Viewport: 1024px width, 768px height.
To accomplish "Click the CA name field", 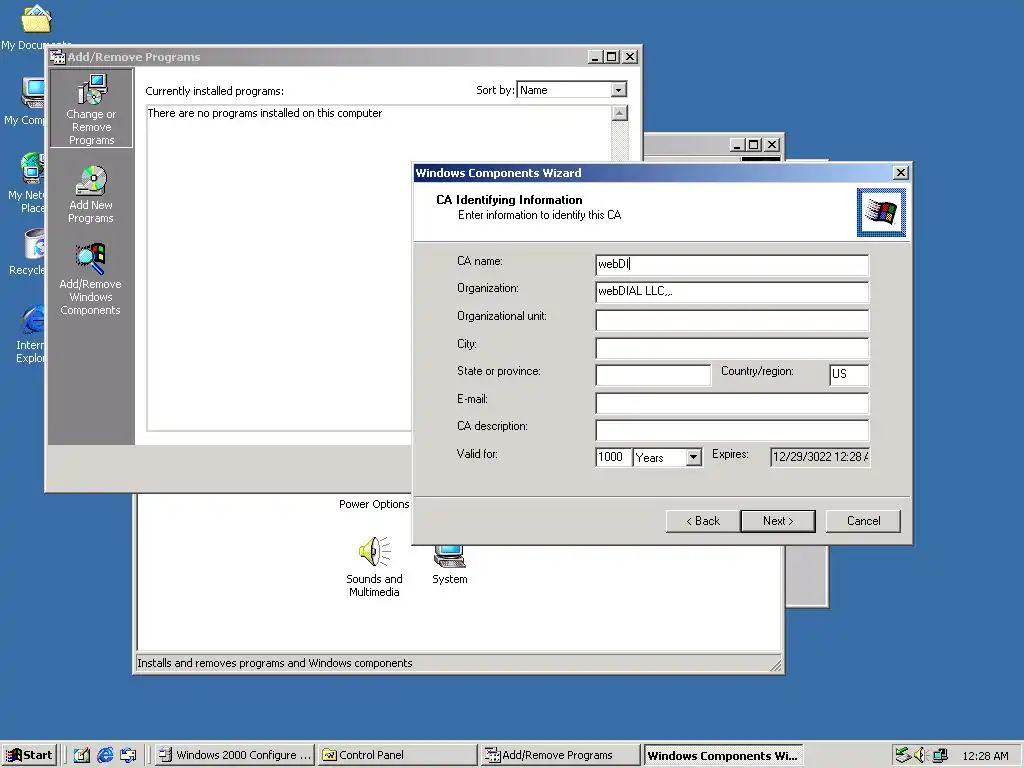I will click(732, 264).
